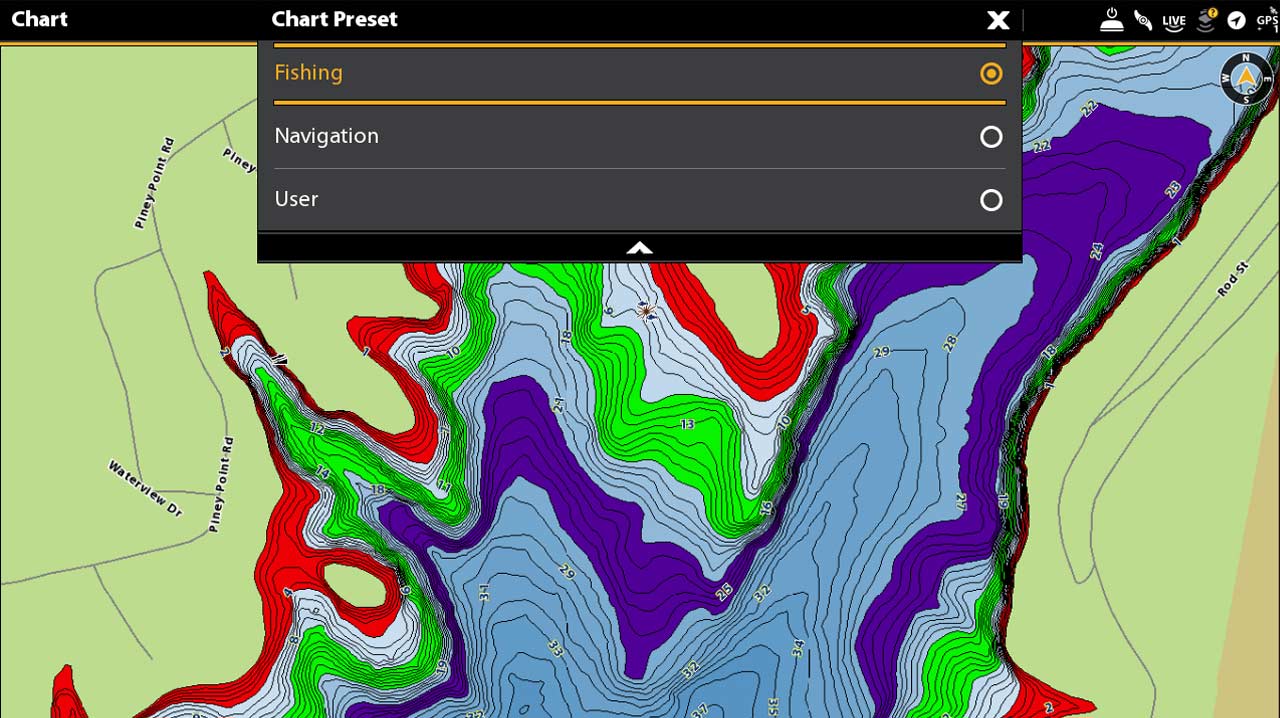Close the Chart Preset menu with X
The image size is (1280, 718).
click(x=998, y=20)
